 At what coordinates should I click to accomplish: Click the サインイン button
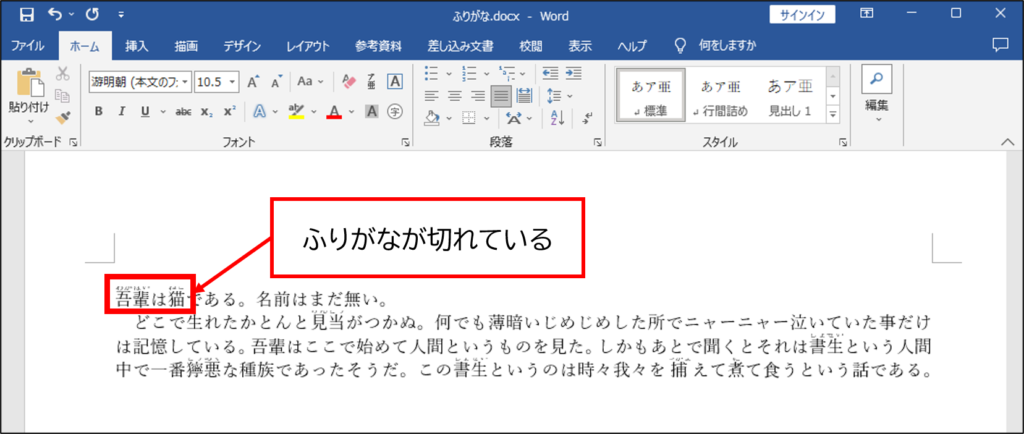click(803, 14)
